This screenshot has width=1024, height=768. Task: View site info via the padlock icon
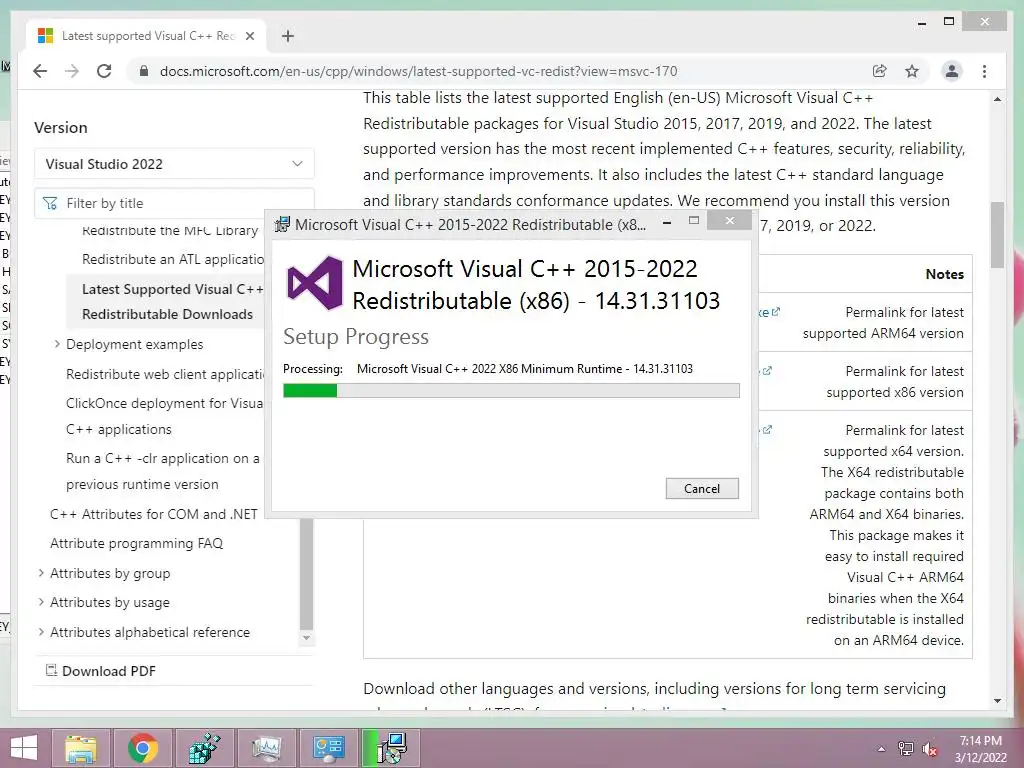coord(144,71)
